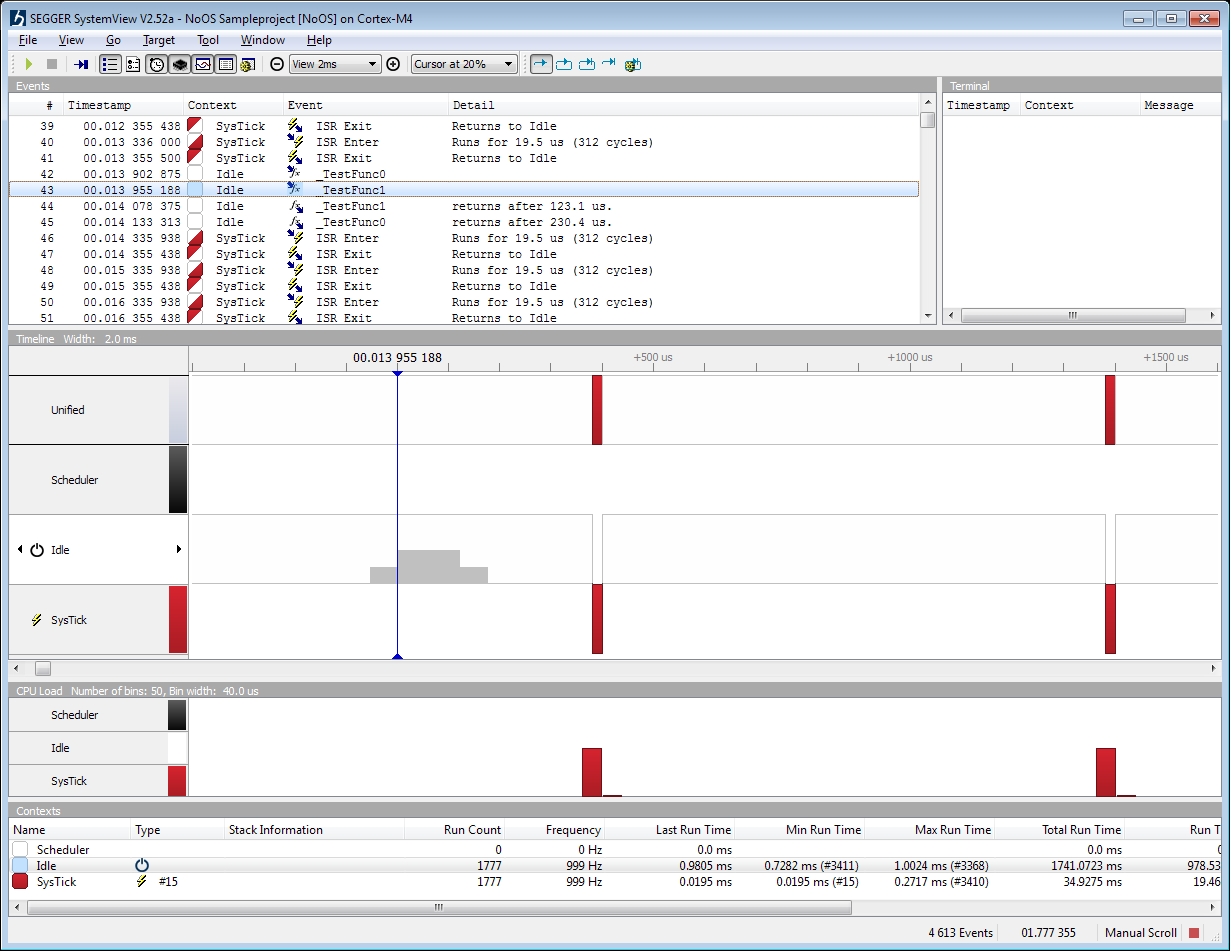Toggle the clock-icon Timeline window button
The width and height of the screenshot is (1230, 951).
[x=156, y=64]
